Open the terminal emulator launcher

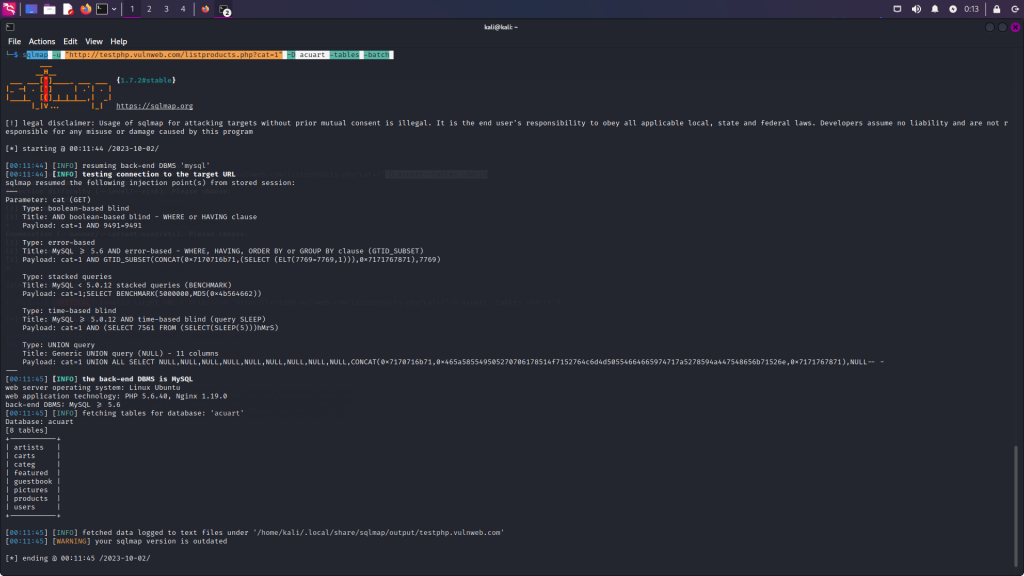pyautogui.click(x=102, y=9)
